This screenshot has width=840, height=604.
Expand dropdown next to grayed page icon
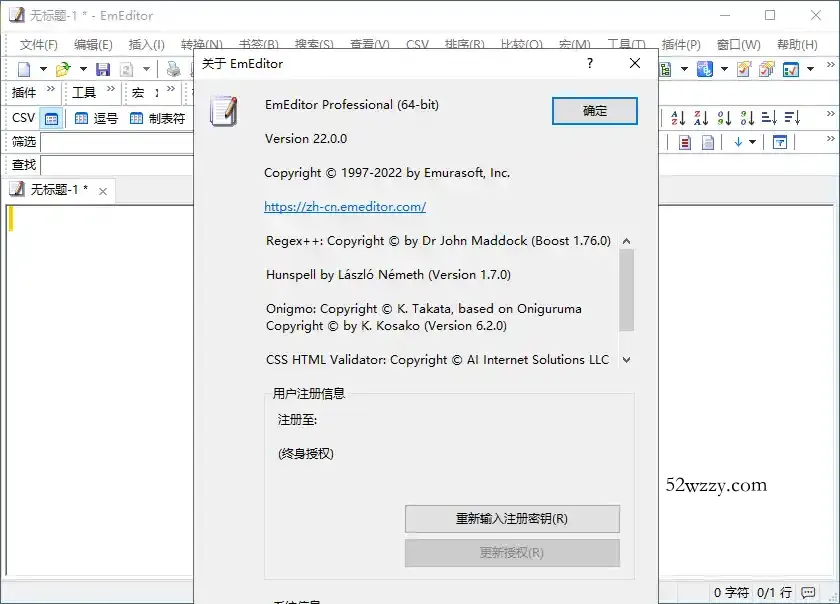pyautogui.click(x=146, y=69)
